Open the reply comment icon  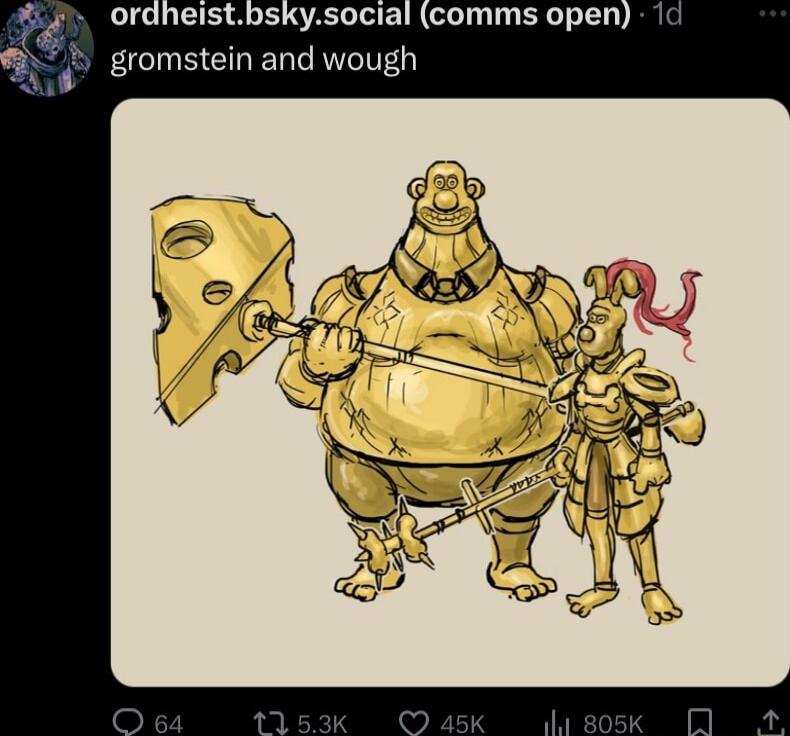(128, 723)
